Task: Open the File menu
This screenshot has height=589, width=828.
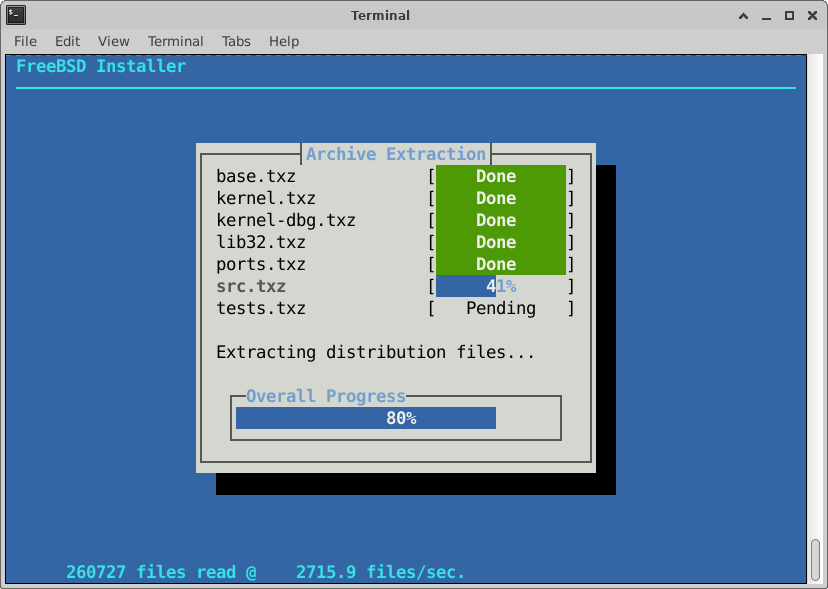Action: coord(25,41)
